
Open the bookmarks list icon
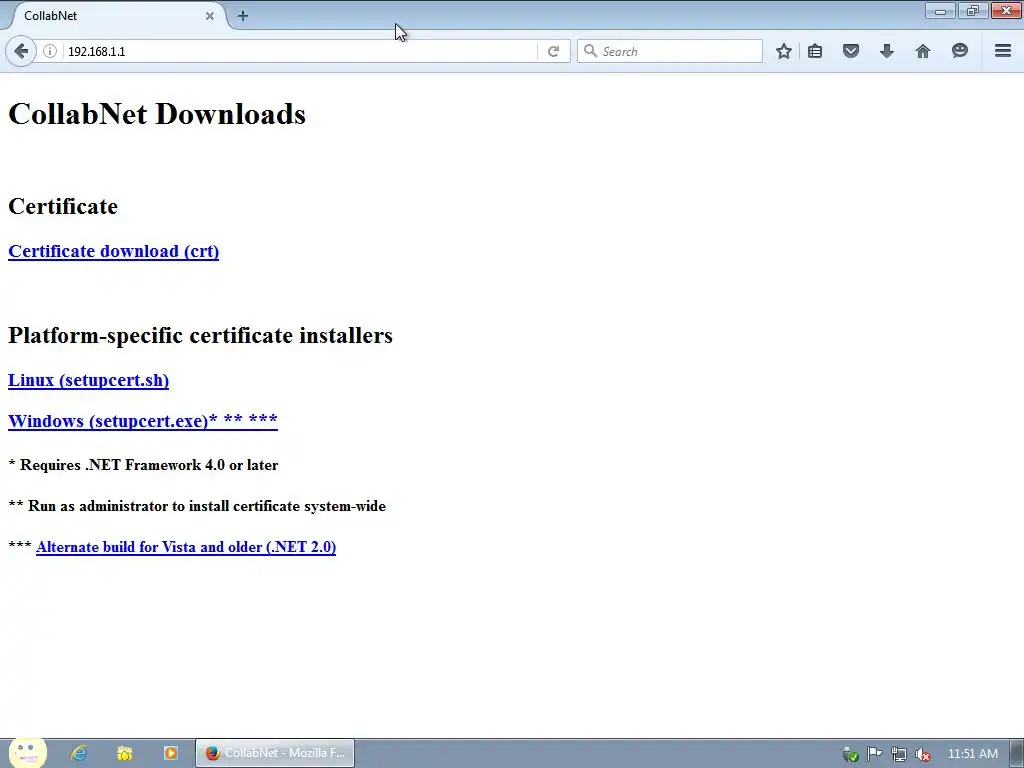(815, 51)
